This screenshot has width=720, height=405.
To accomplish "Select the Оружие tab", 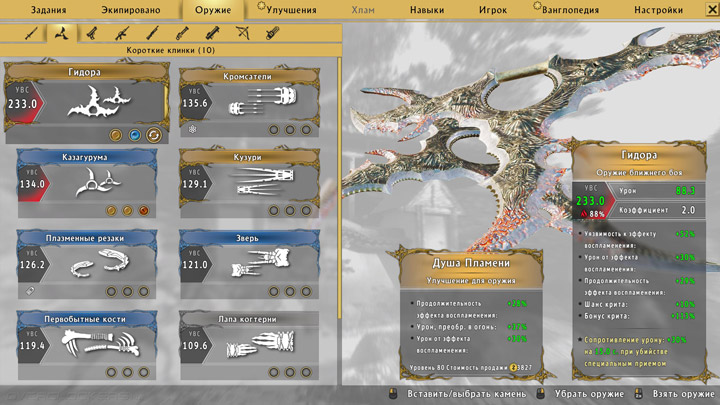I will tap(213, 10).
